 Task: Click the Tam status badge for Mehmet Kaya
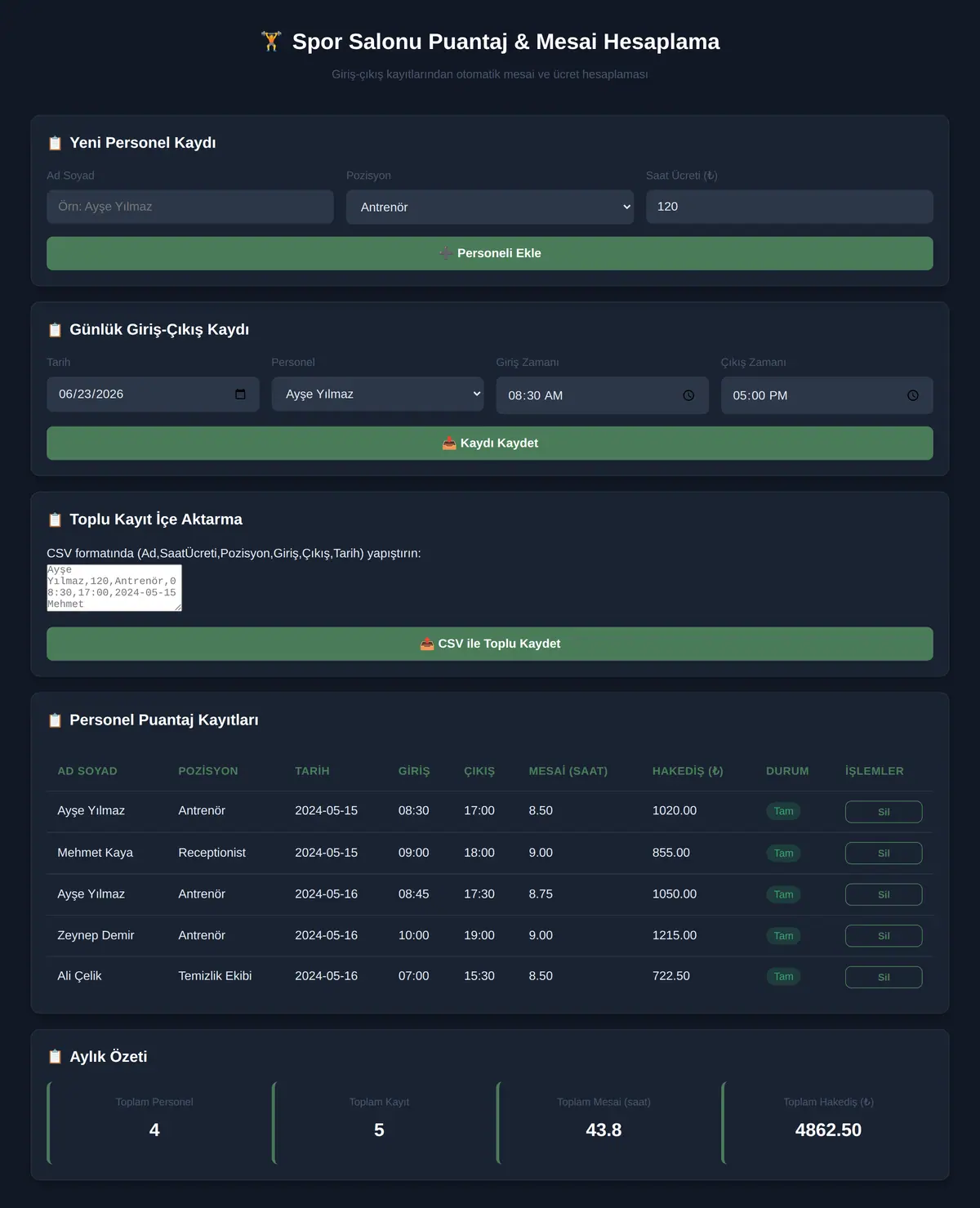coord(783,853)
